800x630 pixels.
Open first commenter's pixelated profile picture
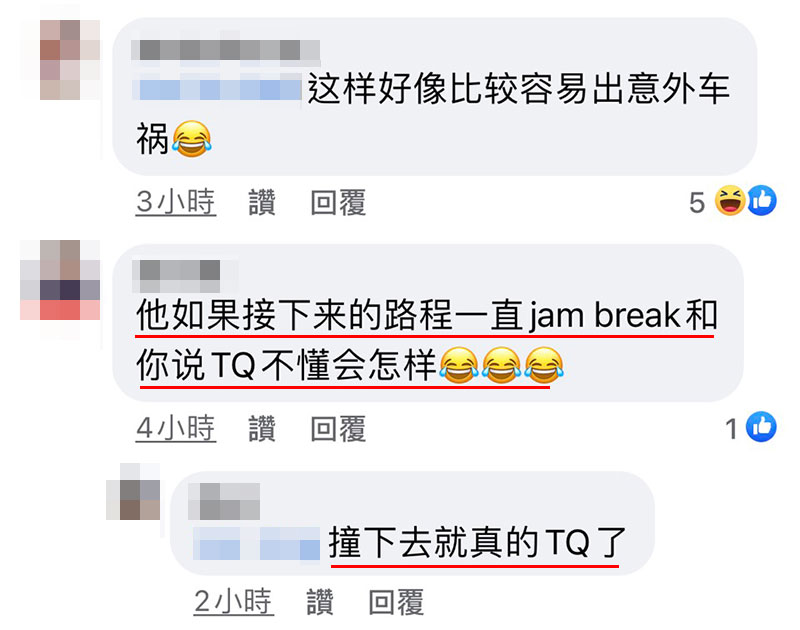pos(60,60)
